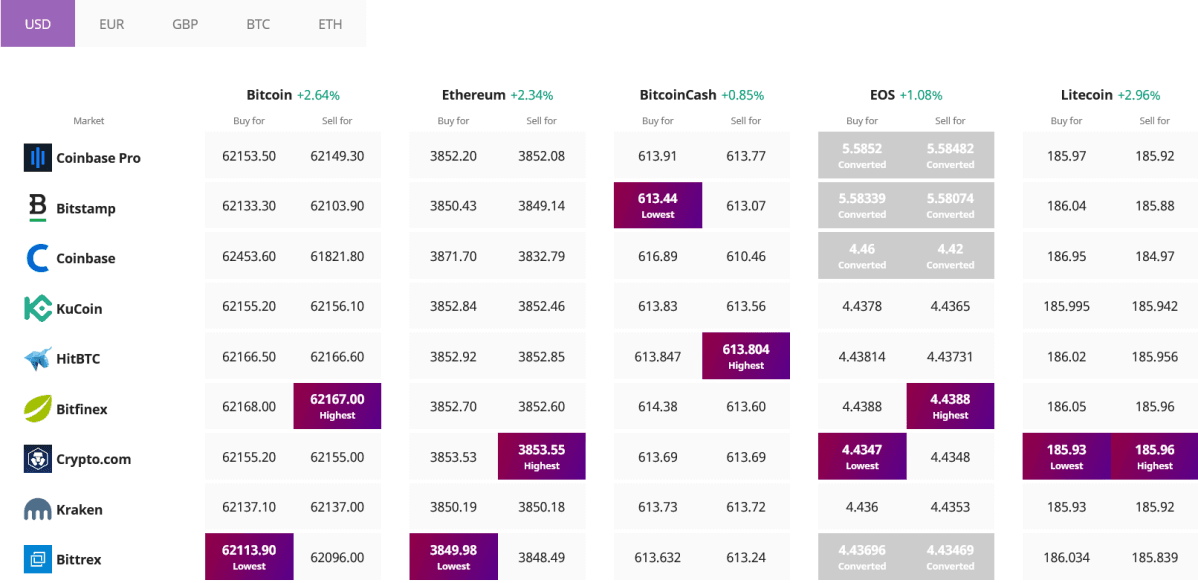Open the KuCoin market name link
The width and height of the screenshot is (1198, 583).
(79, 309)
